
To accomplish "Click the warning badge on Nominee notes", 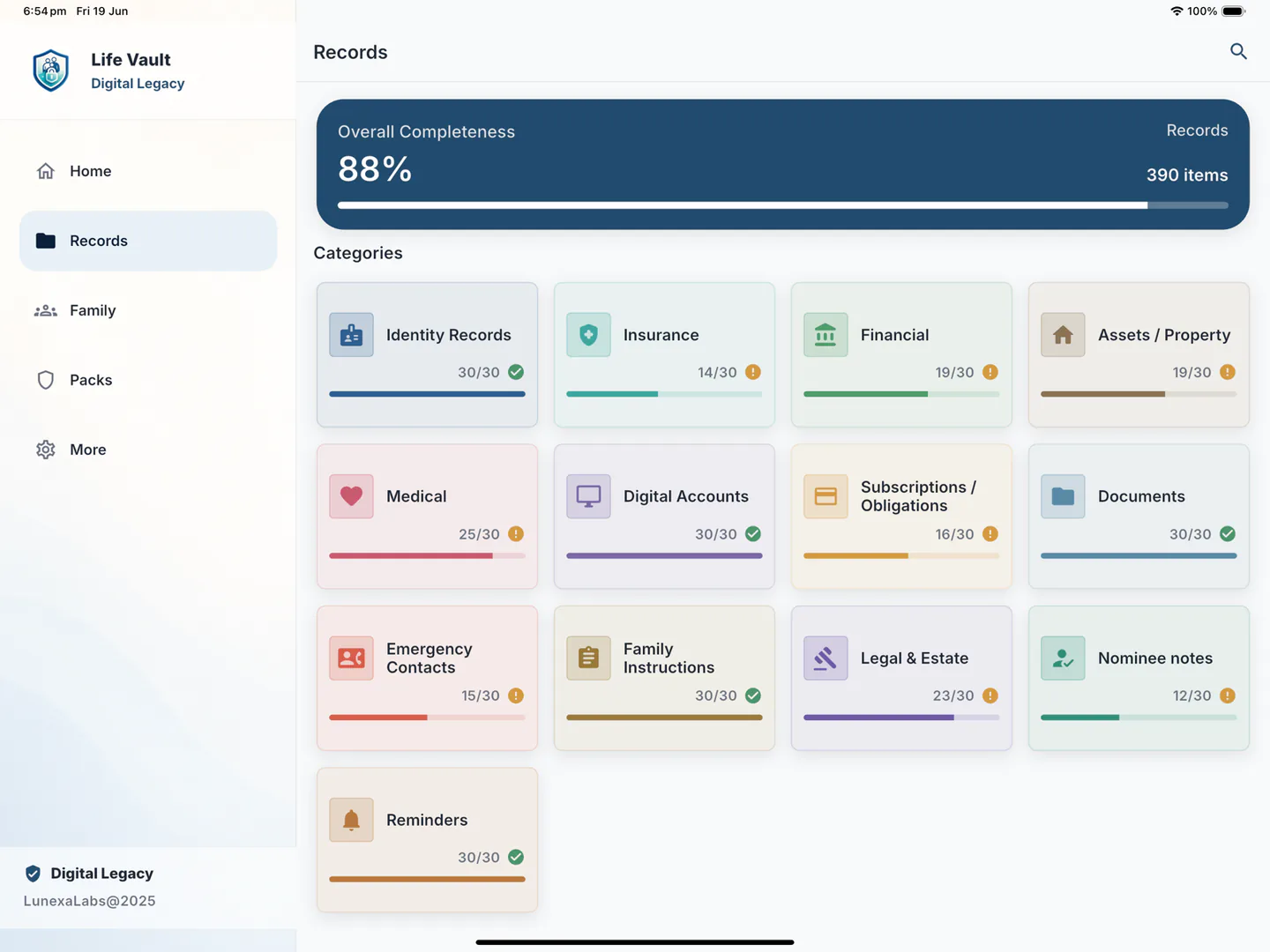I will 1228,695.
